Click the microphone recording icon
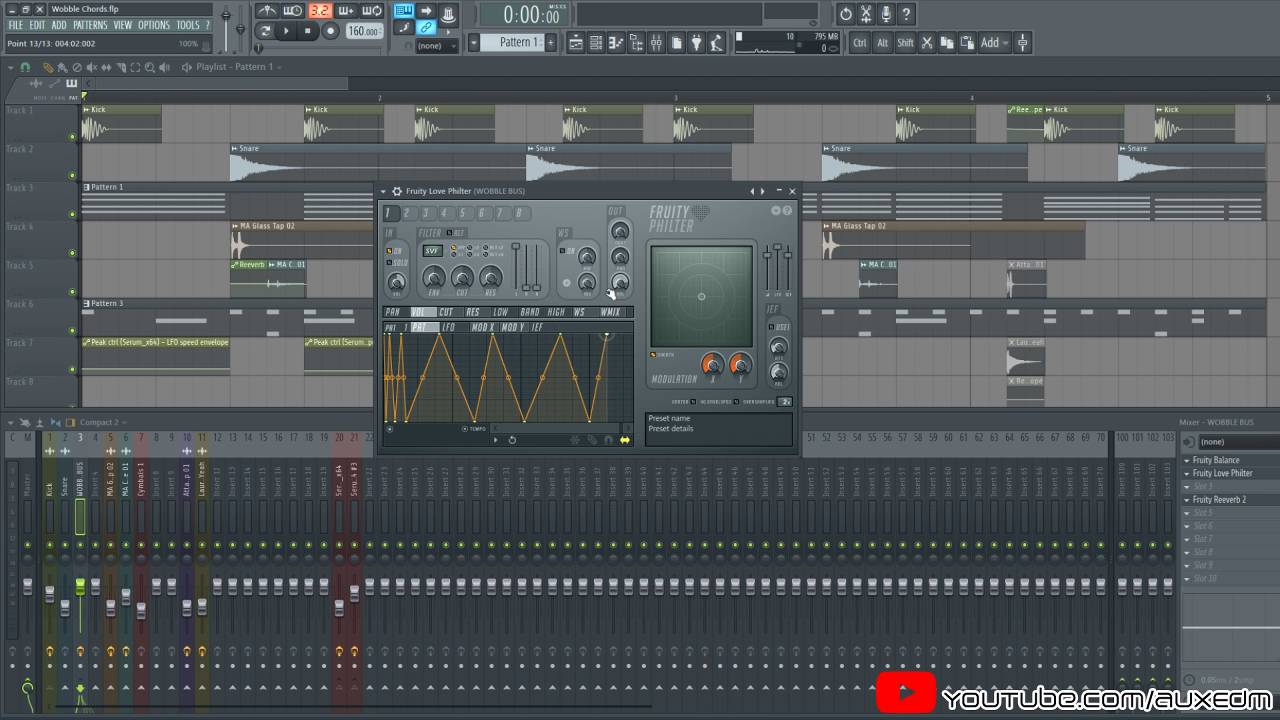 pos(886,14)
